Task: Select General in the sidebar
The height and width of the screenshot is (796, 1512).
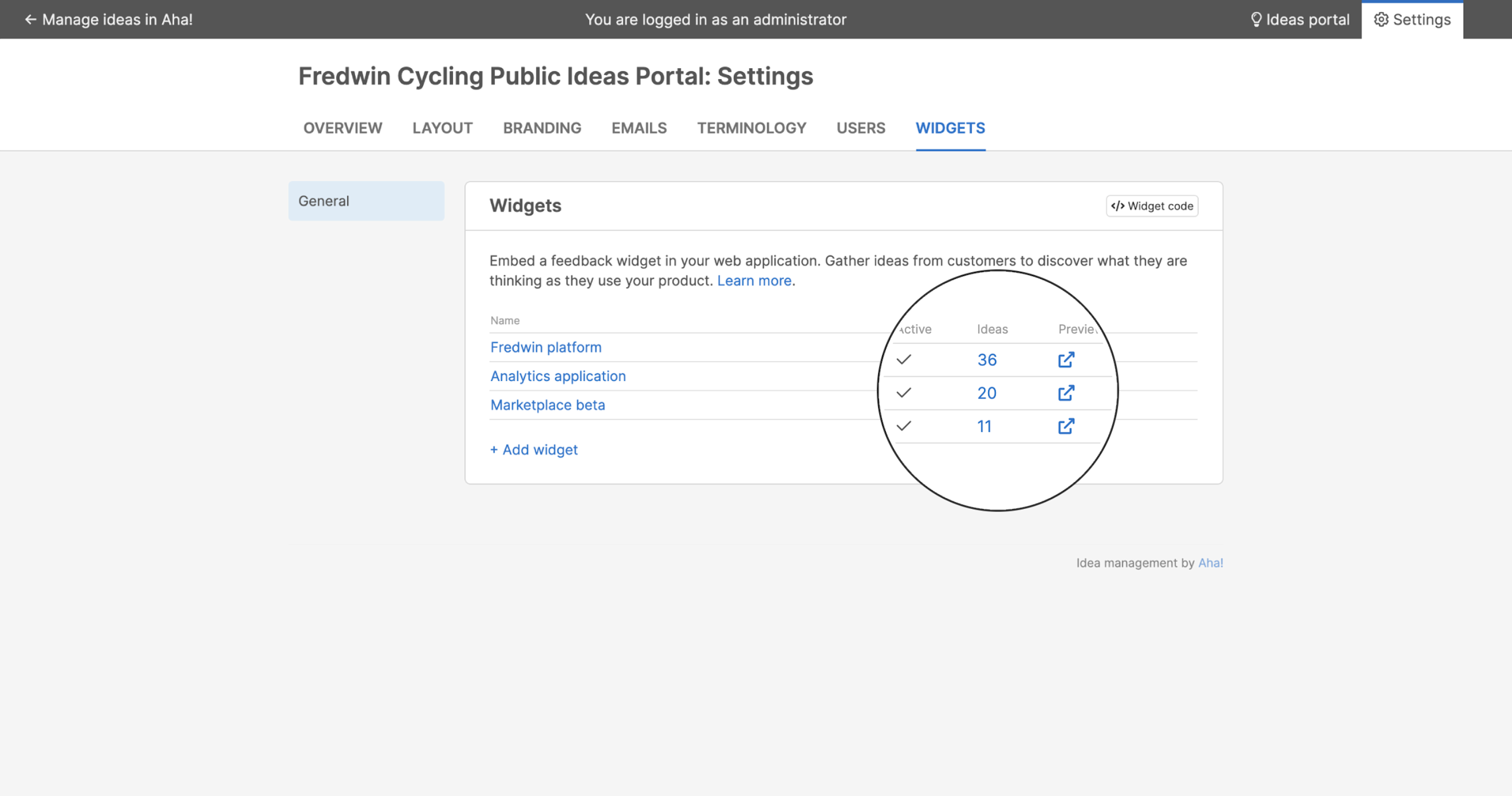Action: pyautogui.click(x=366, y=201)
